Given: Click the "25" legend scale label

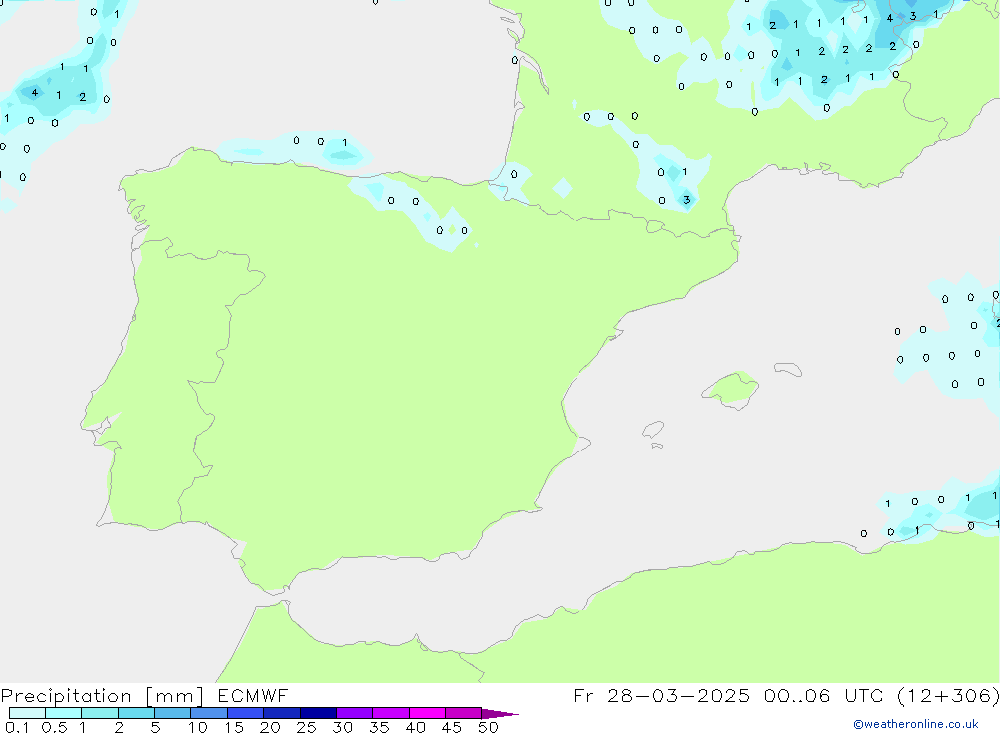Looking at the screenshot, I should tap(306, 727).
